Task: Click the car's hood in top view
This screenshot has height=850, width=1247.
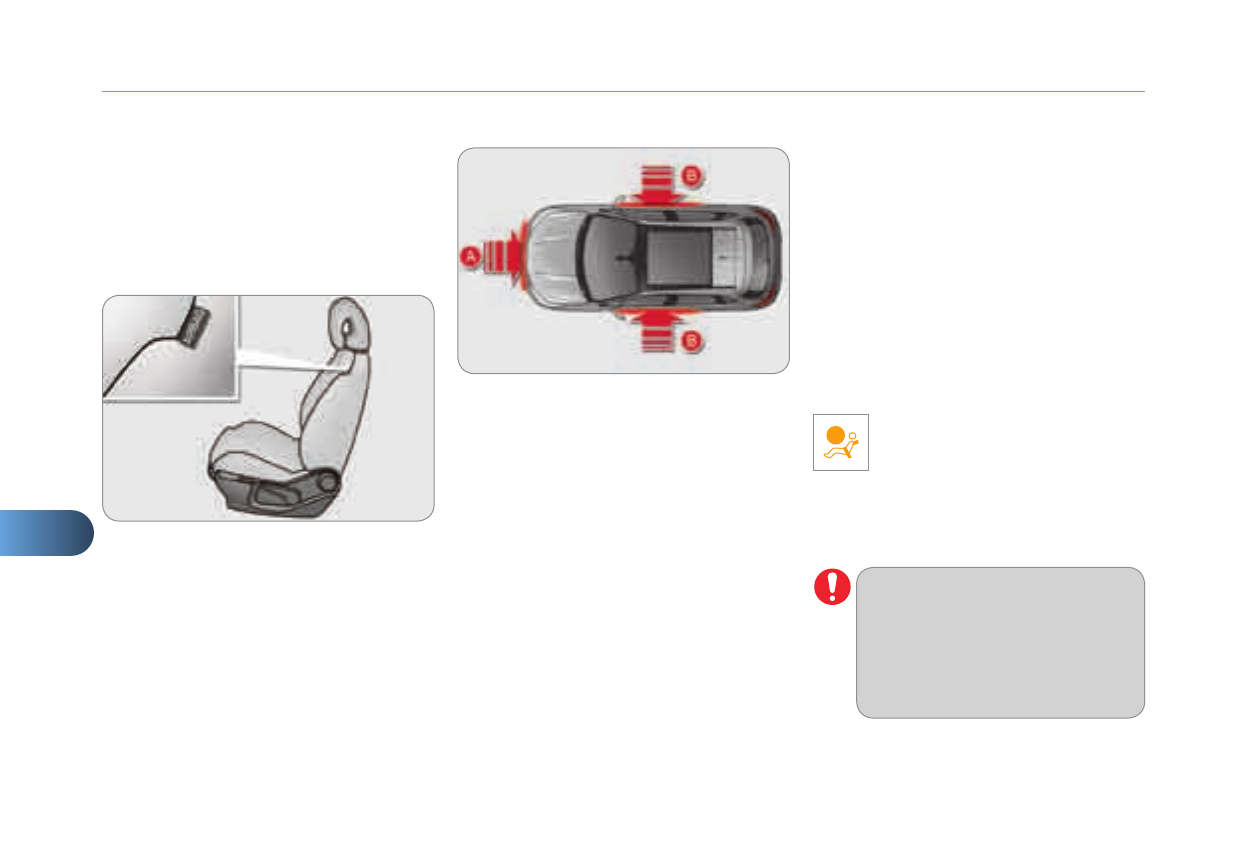Action: tap(551, 258)
